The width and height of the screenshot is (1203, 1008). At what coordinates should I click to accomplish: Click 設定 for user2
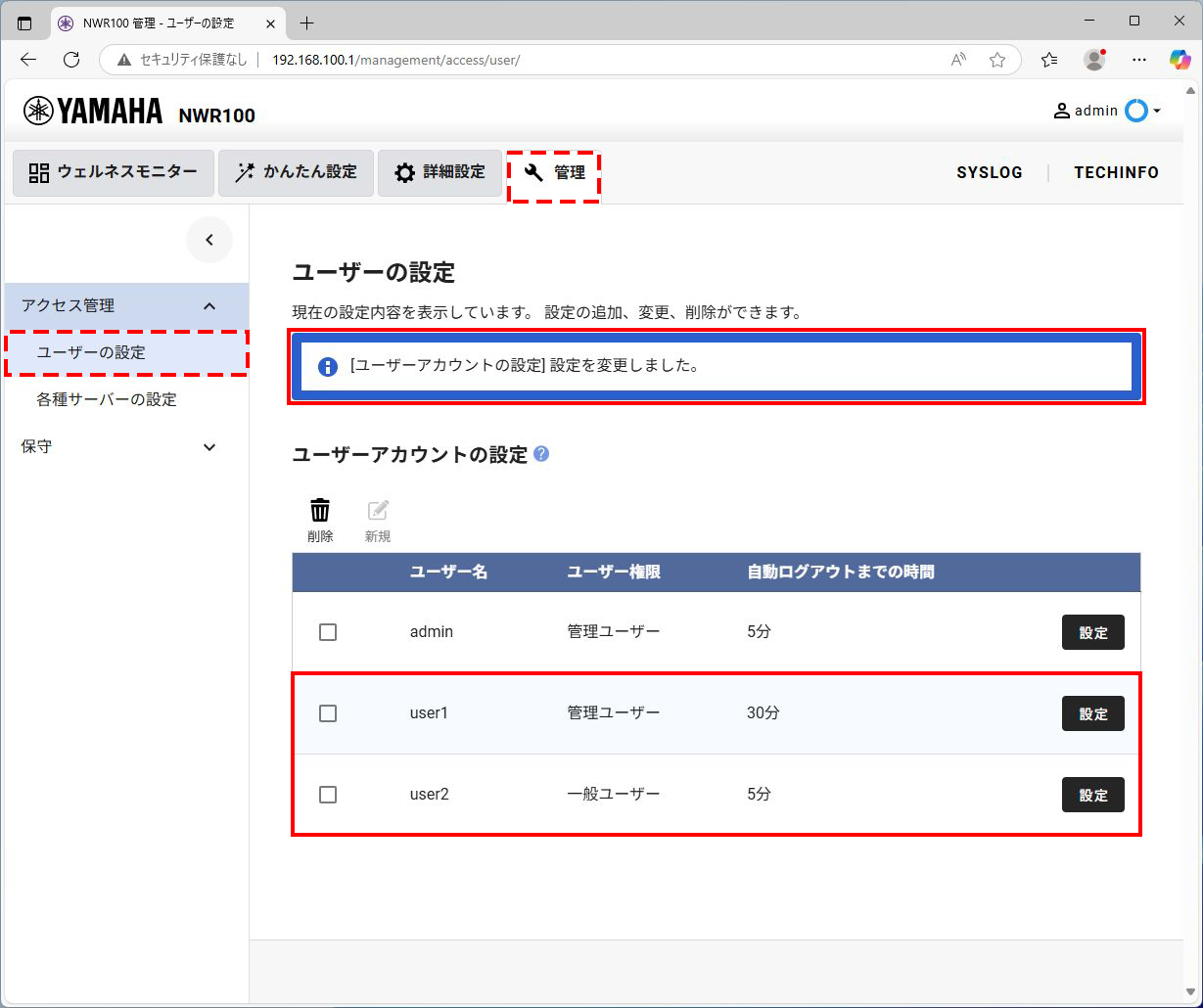pos(1092,795)
